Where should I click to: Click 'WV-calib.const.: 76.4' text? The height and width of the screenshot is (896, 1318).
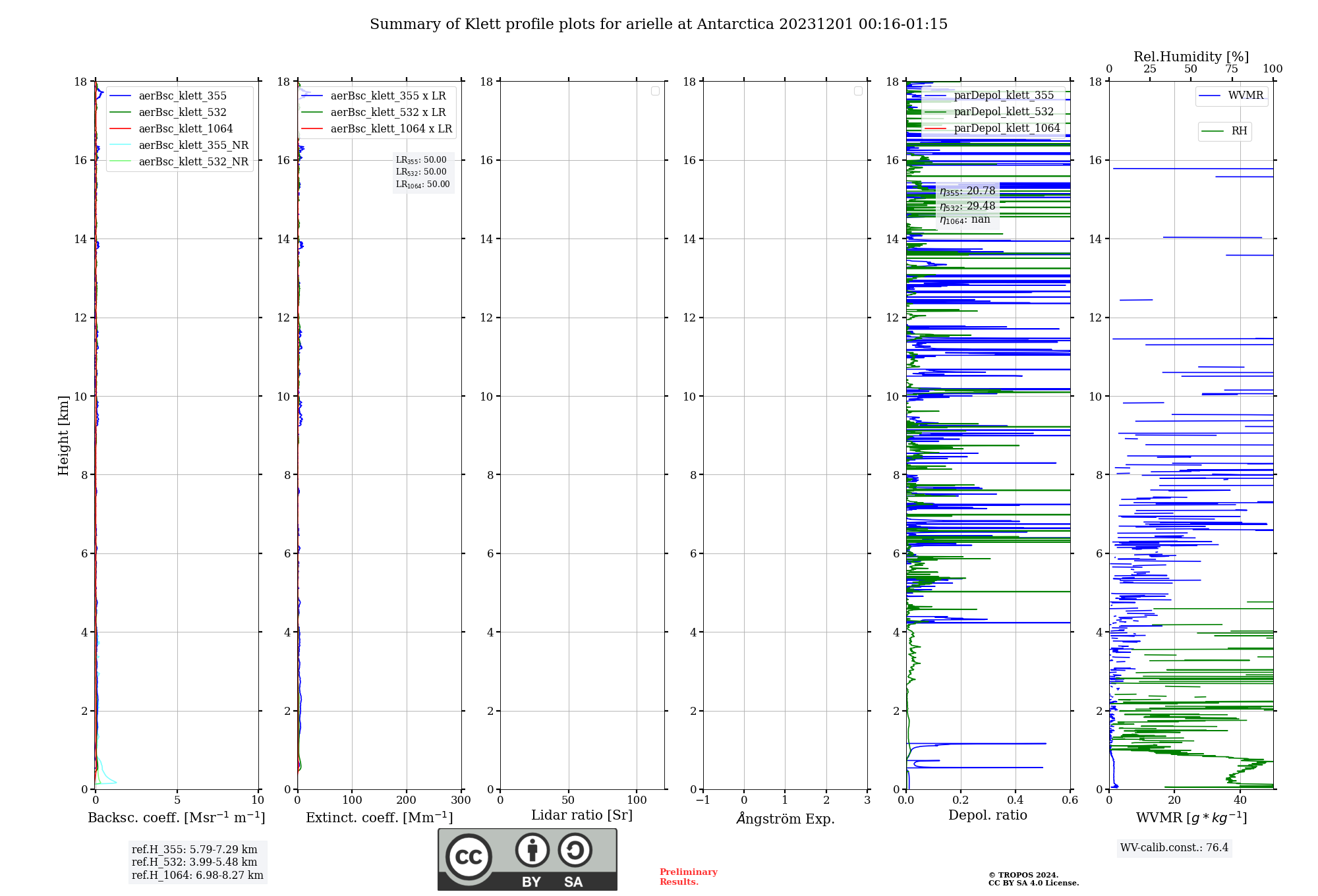[x=1174, y=848]
